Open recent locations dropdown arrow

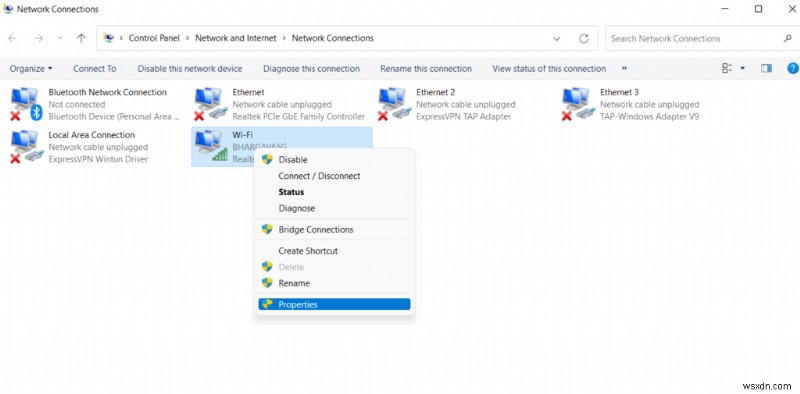[61, 38]
